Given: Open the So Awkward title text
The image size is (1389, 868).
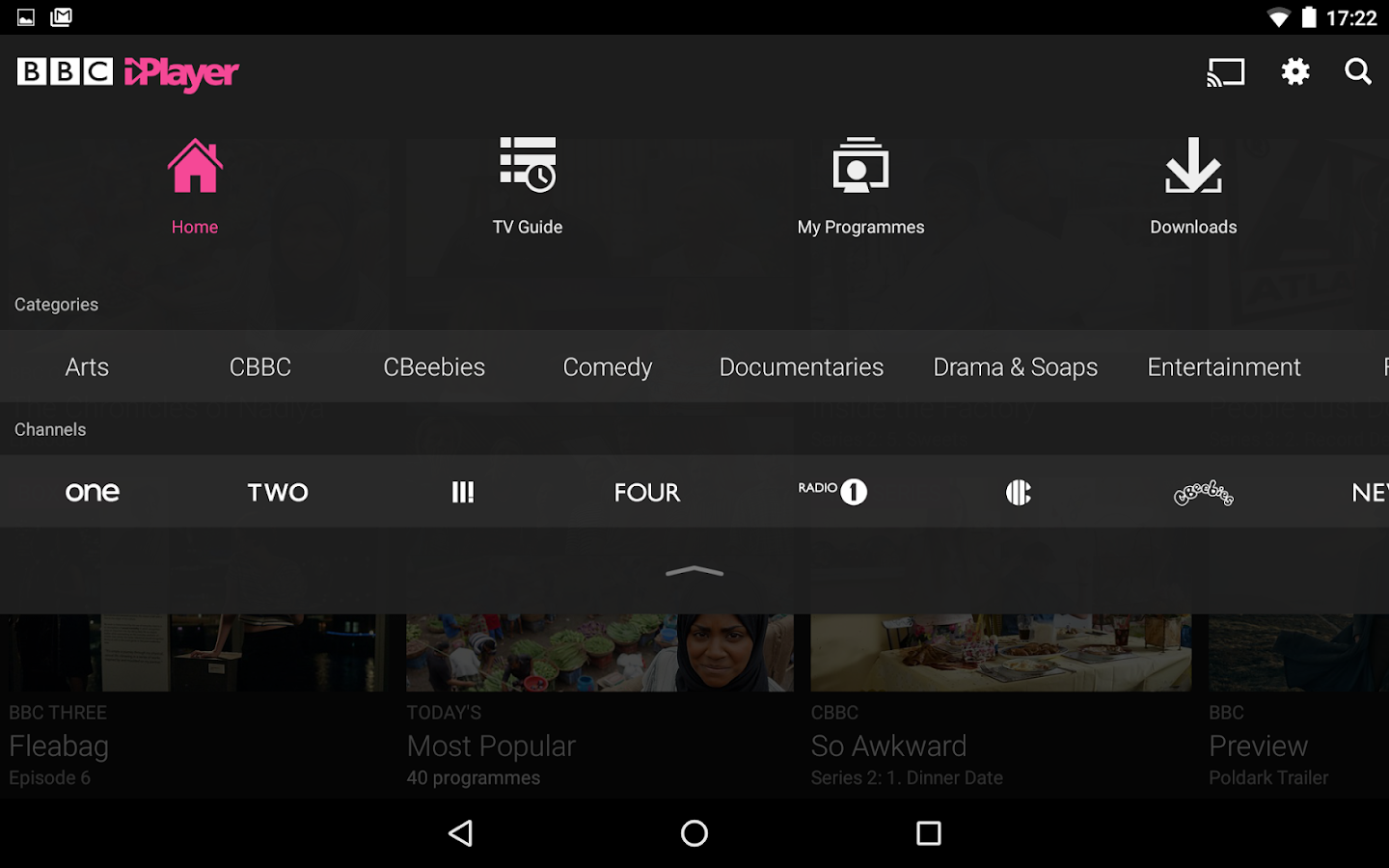Looking at the screenshot, I should tap(888, 746).
